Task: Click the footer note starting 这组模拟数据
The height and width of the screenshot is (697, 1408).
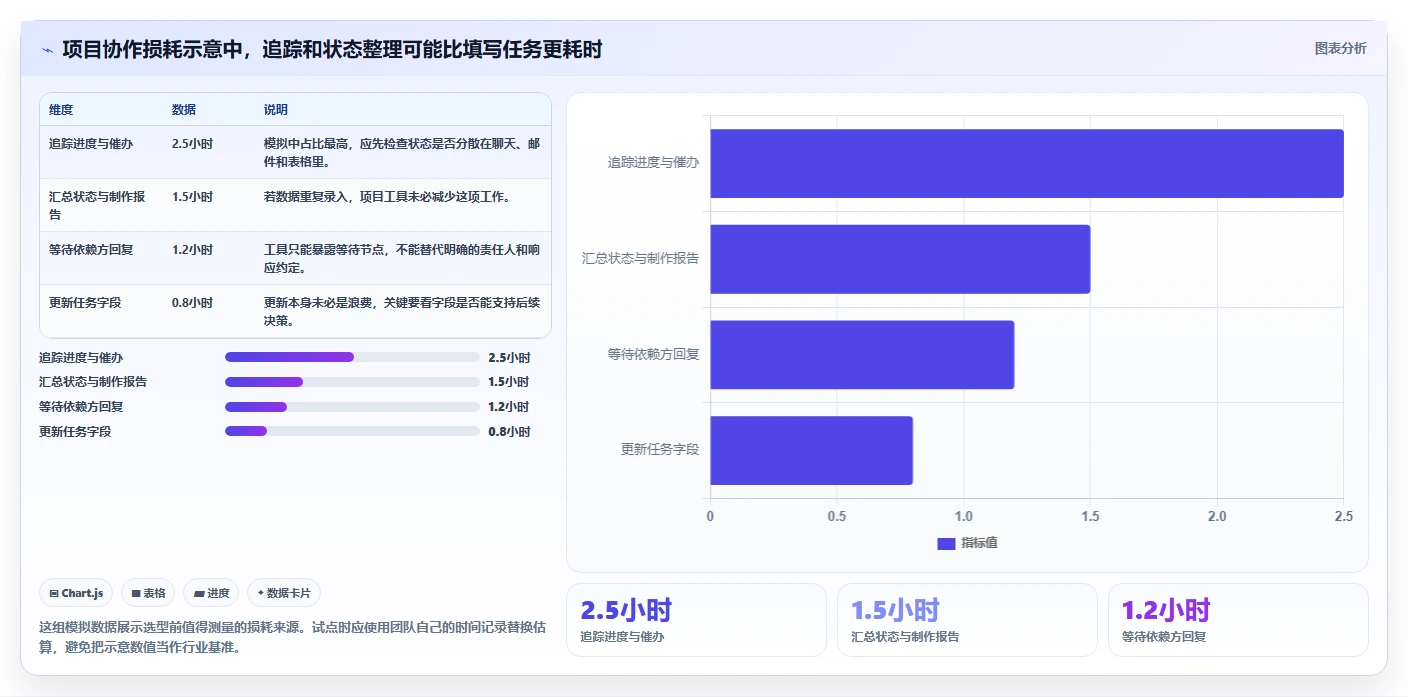Action: pos(293,637)
